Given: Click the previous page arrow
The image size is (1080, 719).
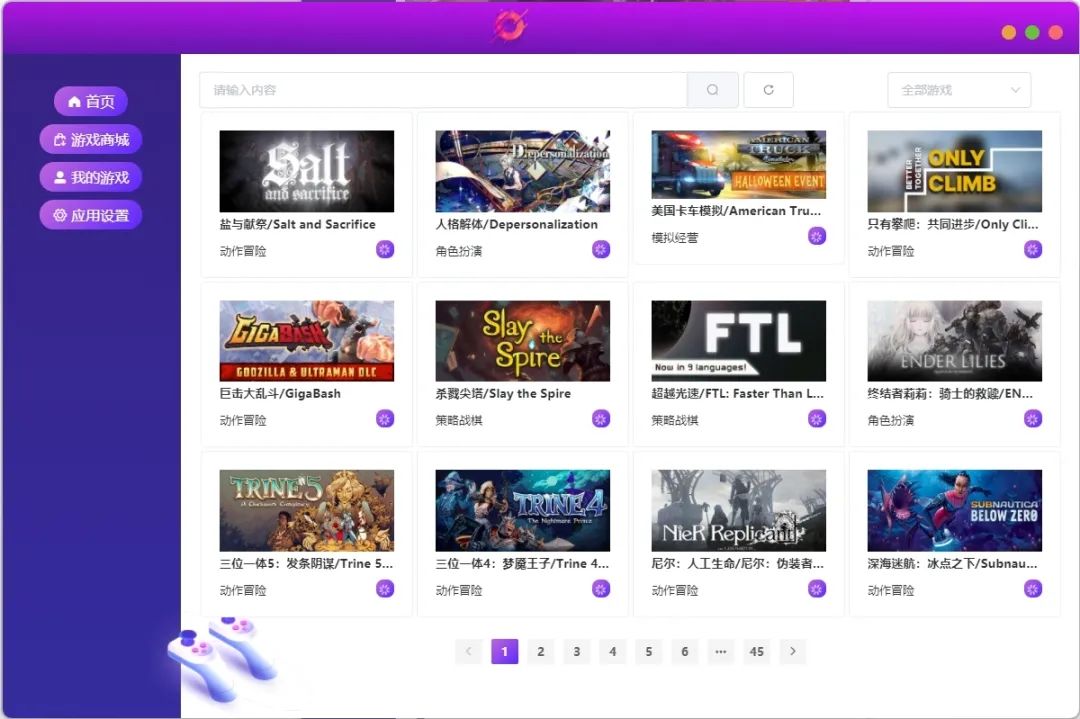Looking at the screenshot, I should 468,652.
